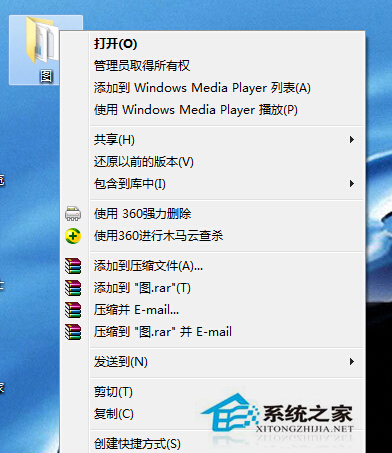392x453 pixels.
Task: Click the folder name label 图
Action: tap(46, 77)
